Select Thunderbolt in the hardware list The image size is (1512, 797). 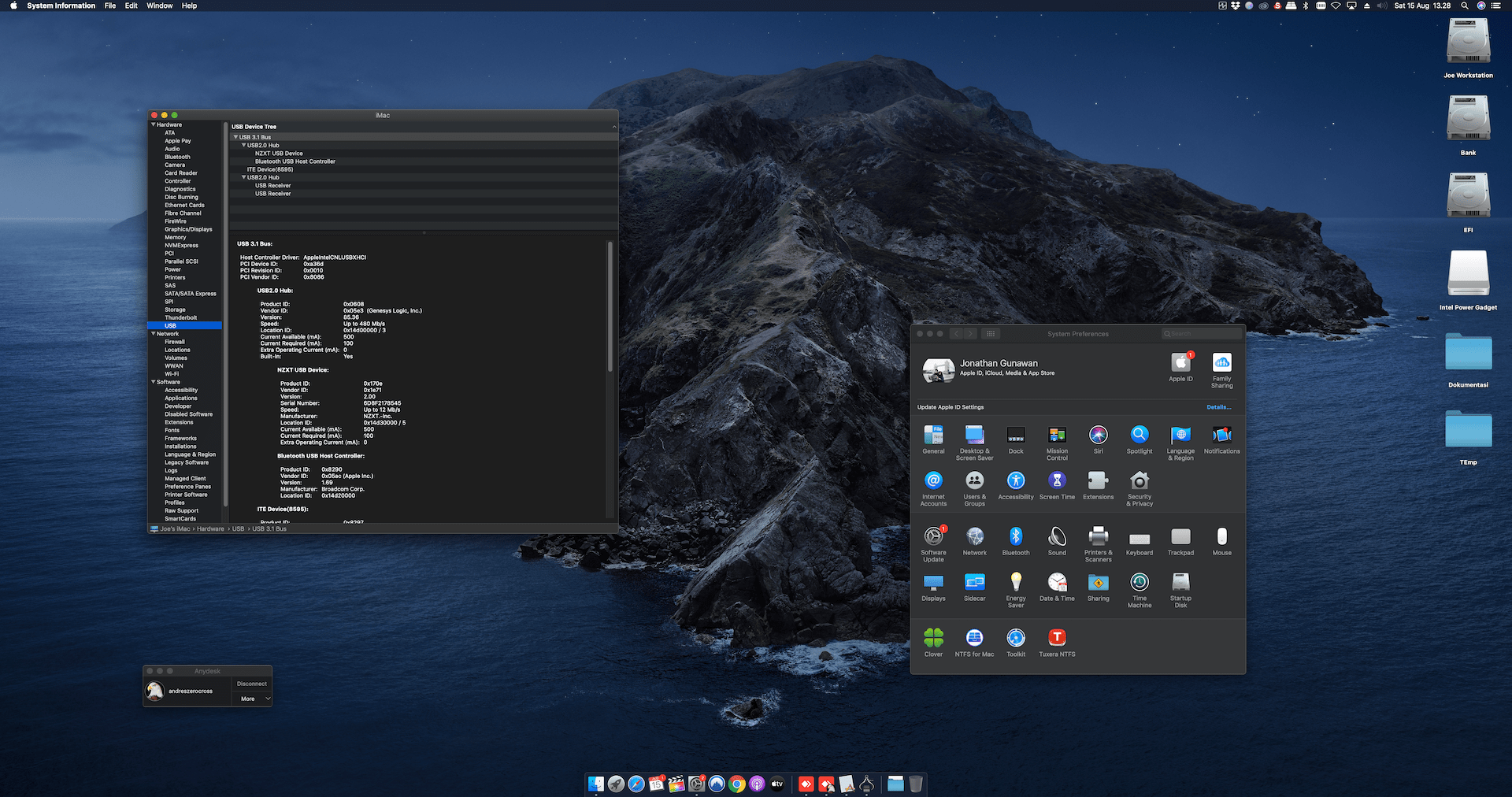[x=180, y=317]
